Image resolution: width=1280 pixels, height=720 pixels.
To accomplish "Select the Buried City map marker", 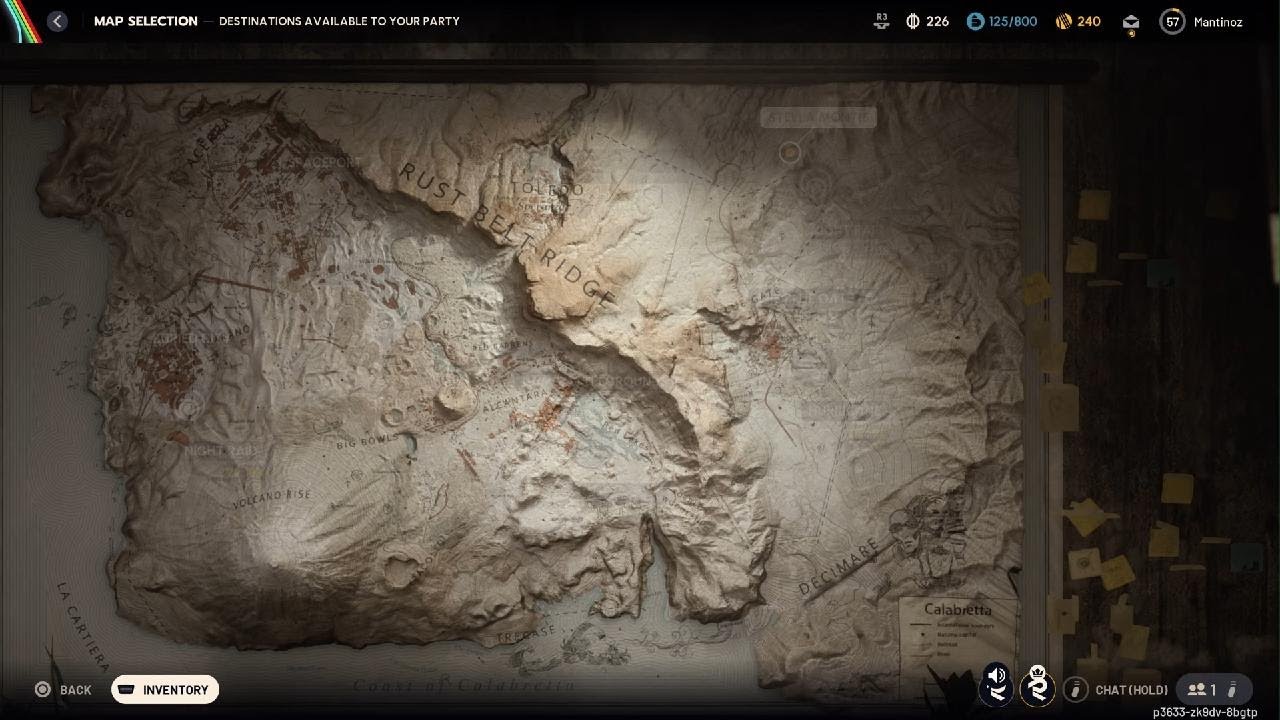I will (189, 406).
